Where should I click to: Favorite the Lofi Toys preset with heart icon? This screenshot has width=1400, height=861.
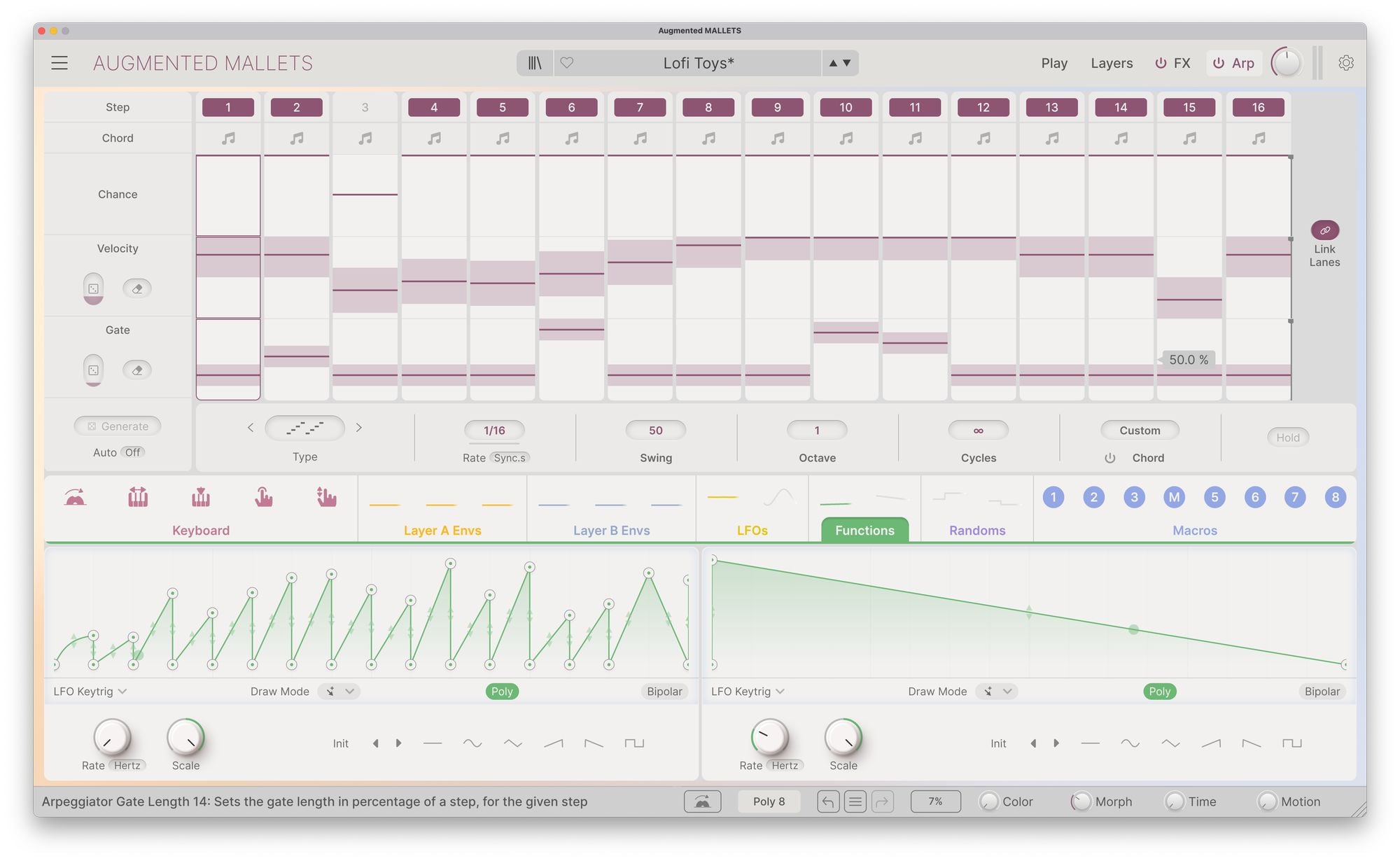[x=567, y=63]
